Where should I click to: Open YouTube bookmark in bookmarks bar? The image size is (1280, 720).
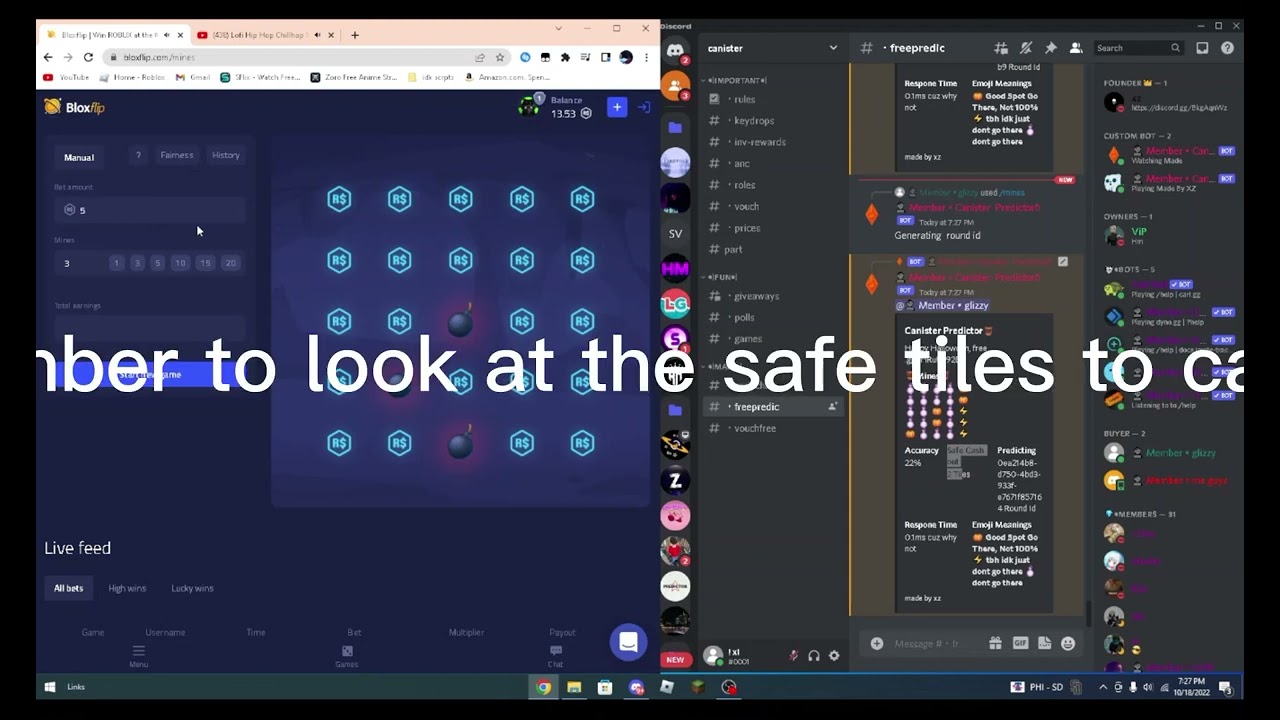(66, 77)
